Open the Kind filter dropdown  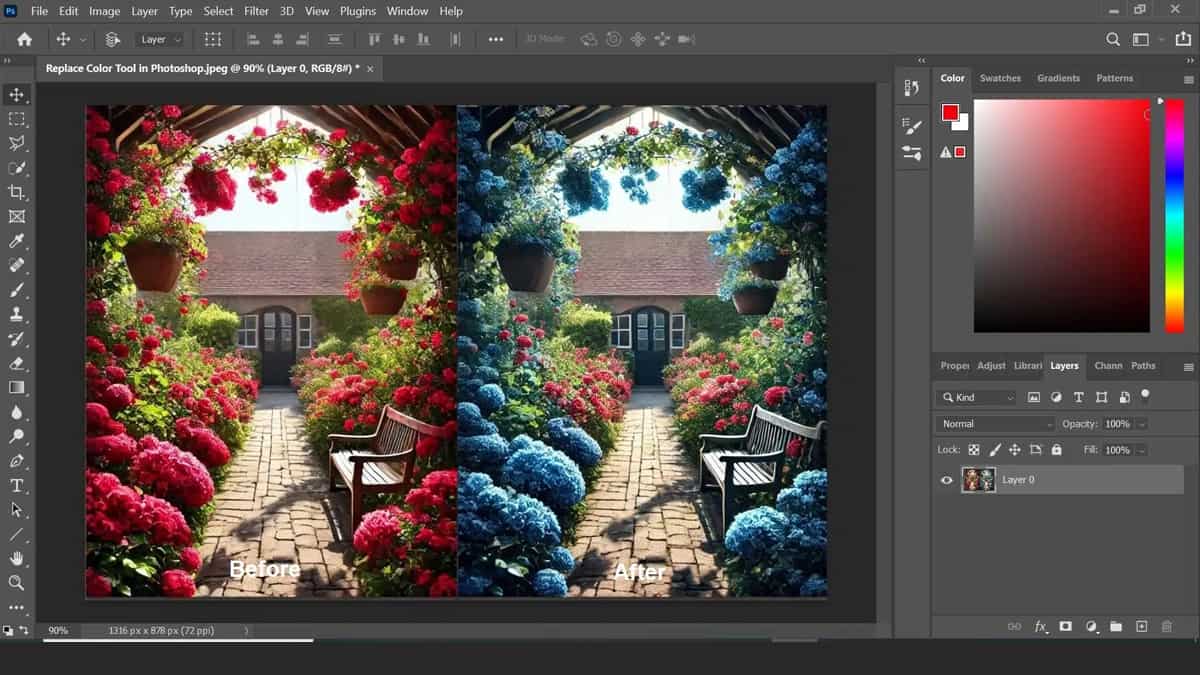point(975,397)
